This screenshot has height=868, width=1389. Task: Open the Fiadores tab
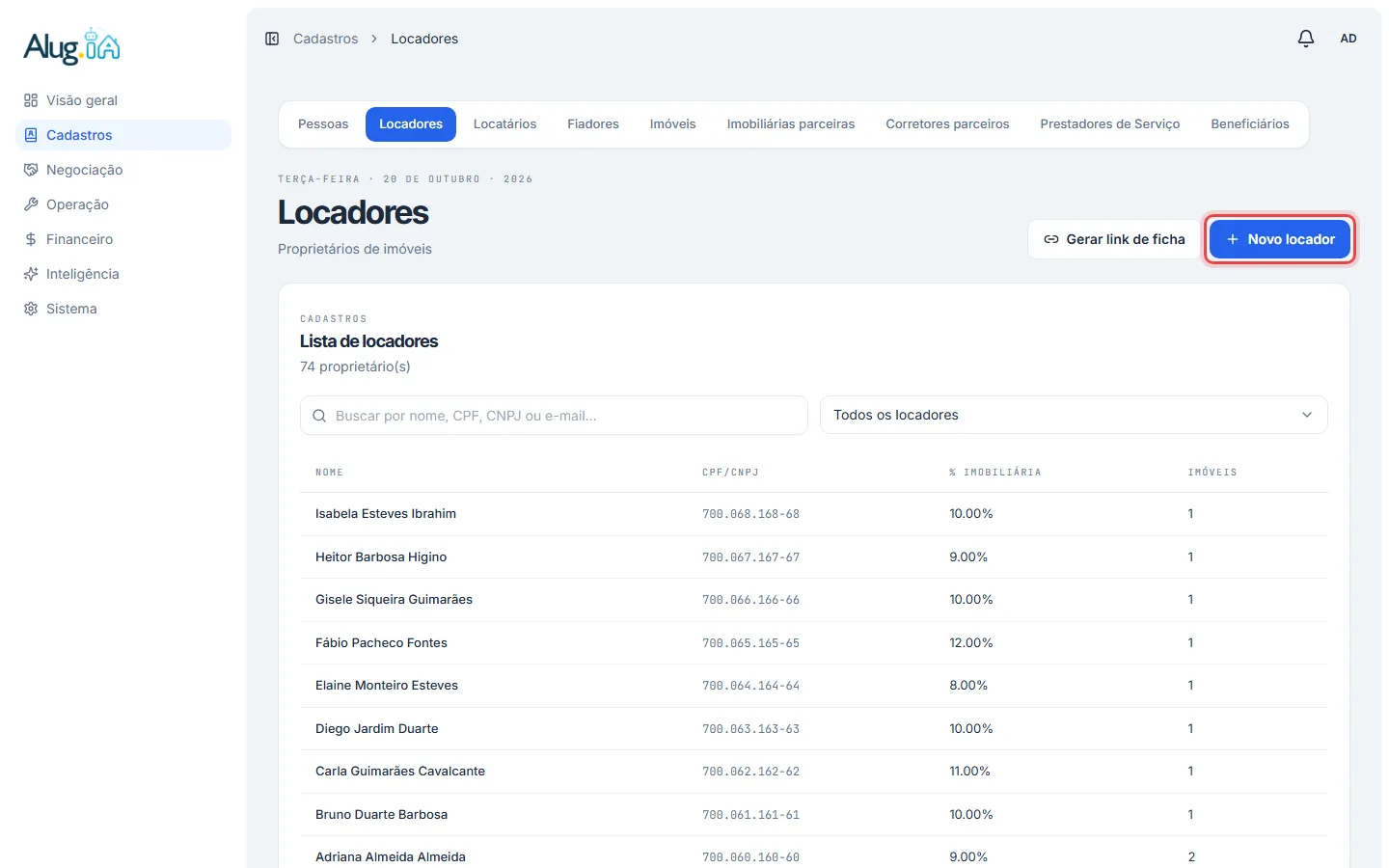[x=593, y=124]
